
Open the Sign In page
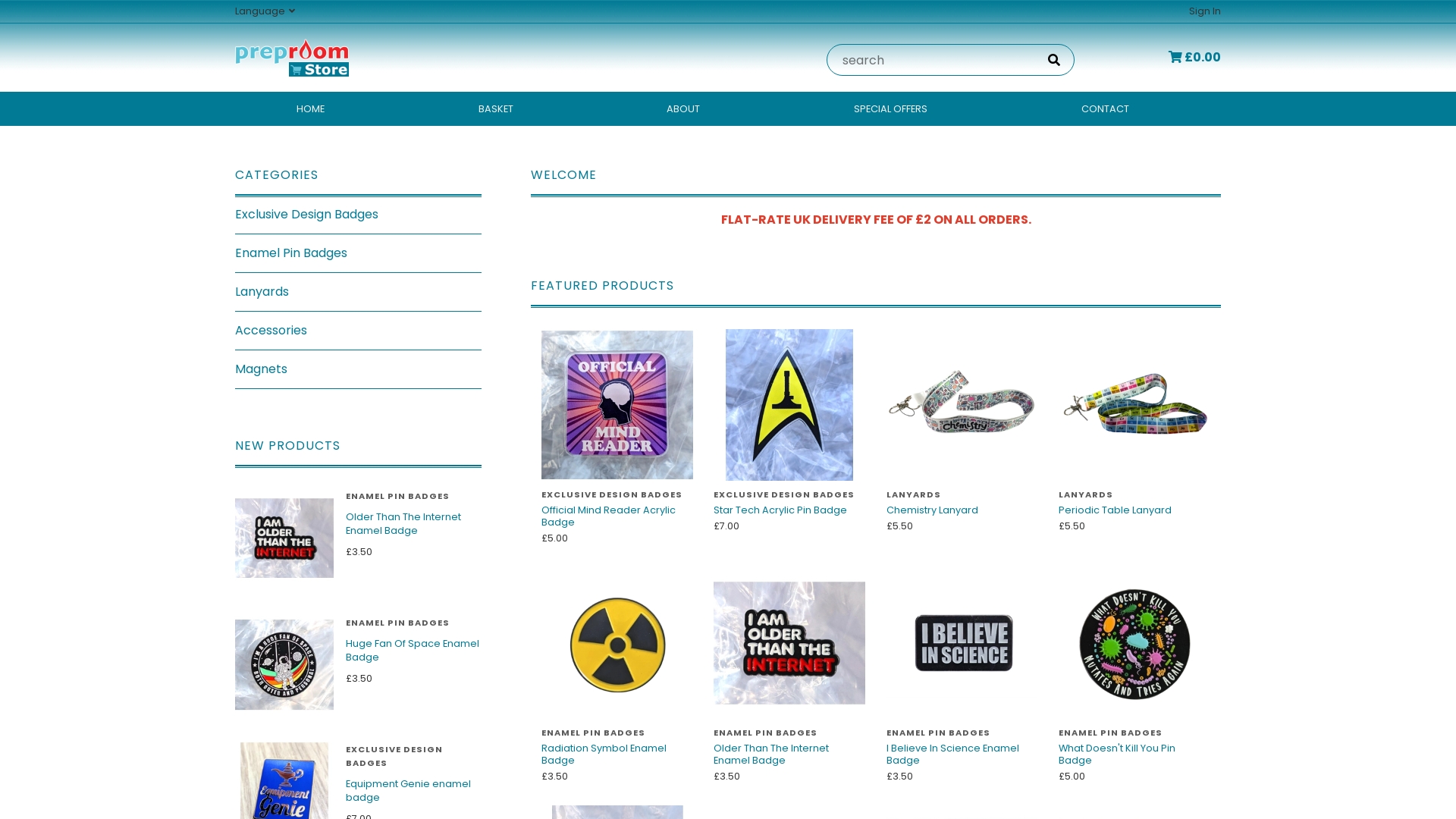click(1204, 11)
